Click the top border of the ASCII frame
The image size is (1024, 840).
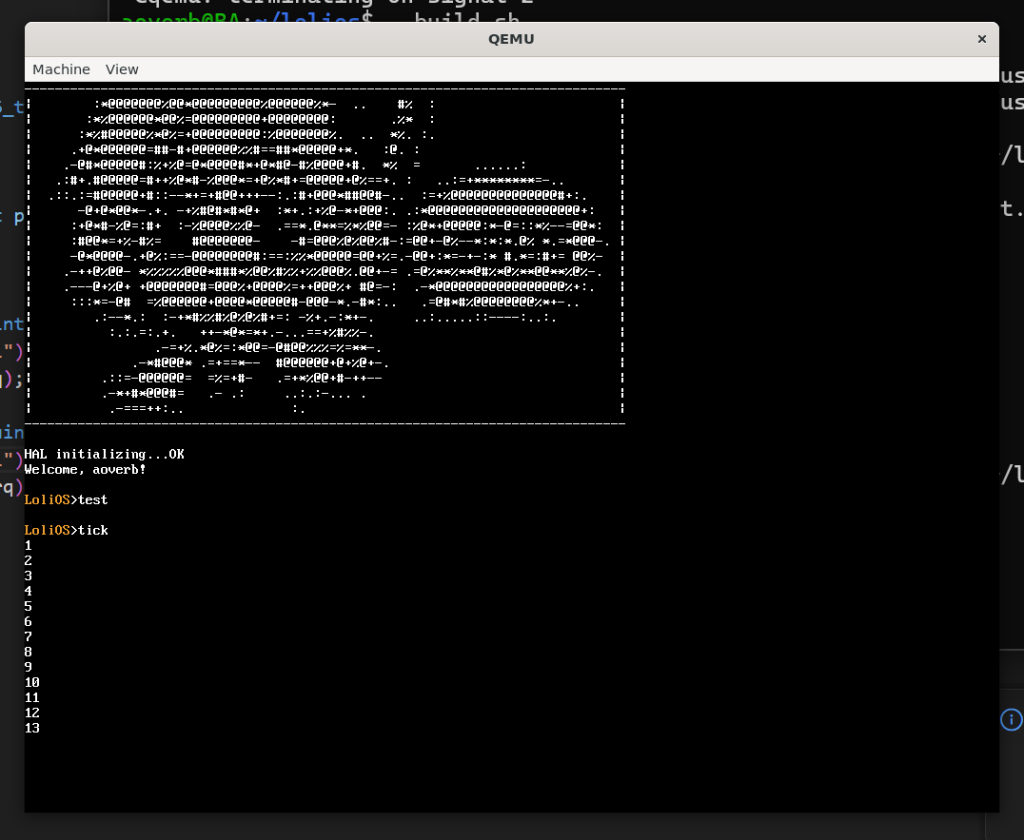(325, 88)
